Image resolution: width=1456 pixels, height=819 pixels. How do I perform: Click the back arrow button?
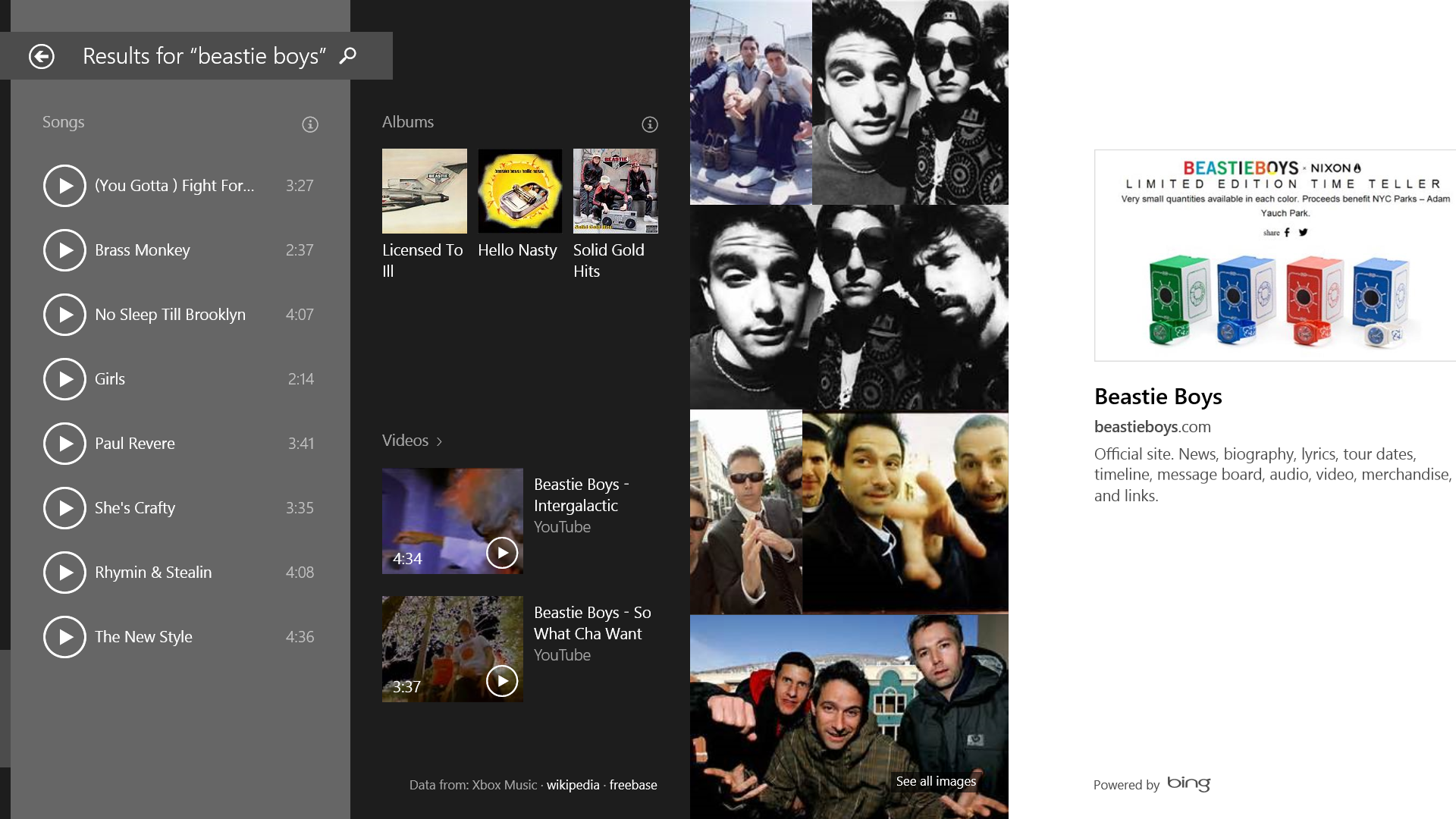42,56
